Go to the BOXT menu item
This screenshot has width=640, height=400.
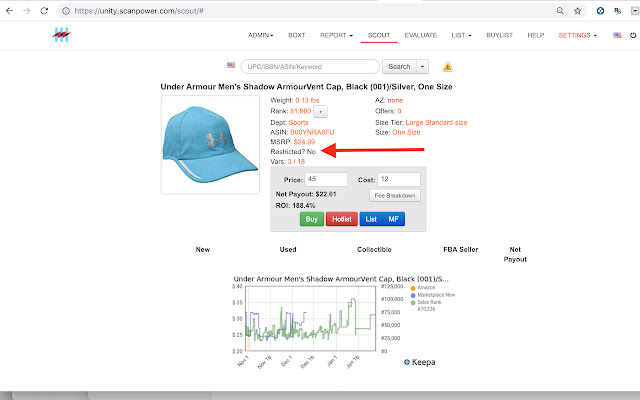[x=297, y=35]
